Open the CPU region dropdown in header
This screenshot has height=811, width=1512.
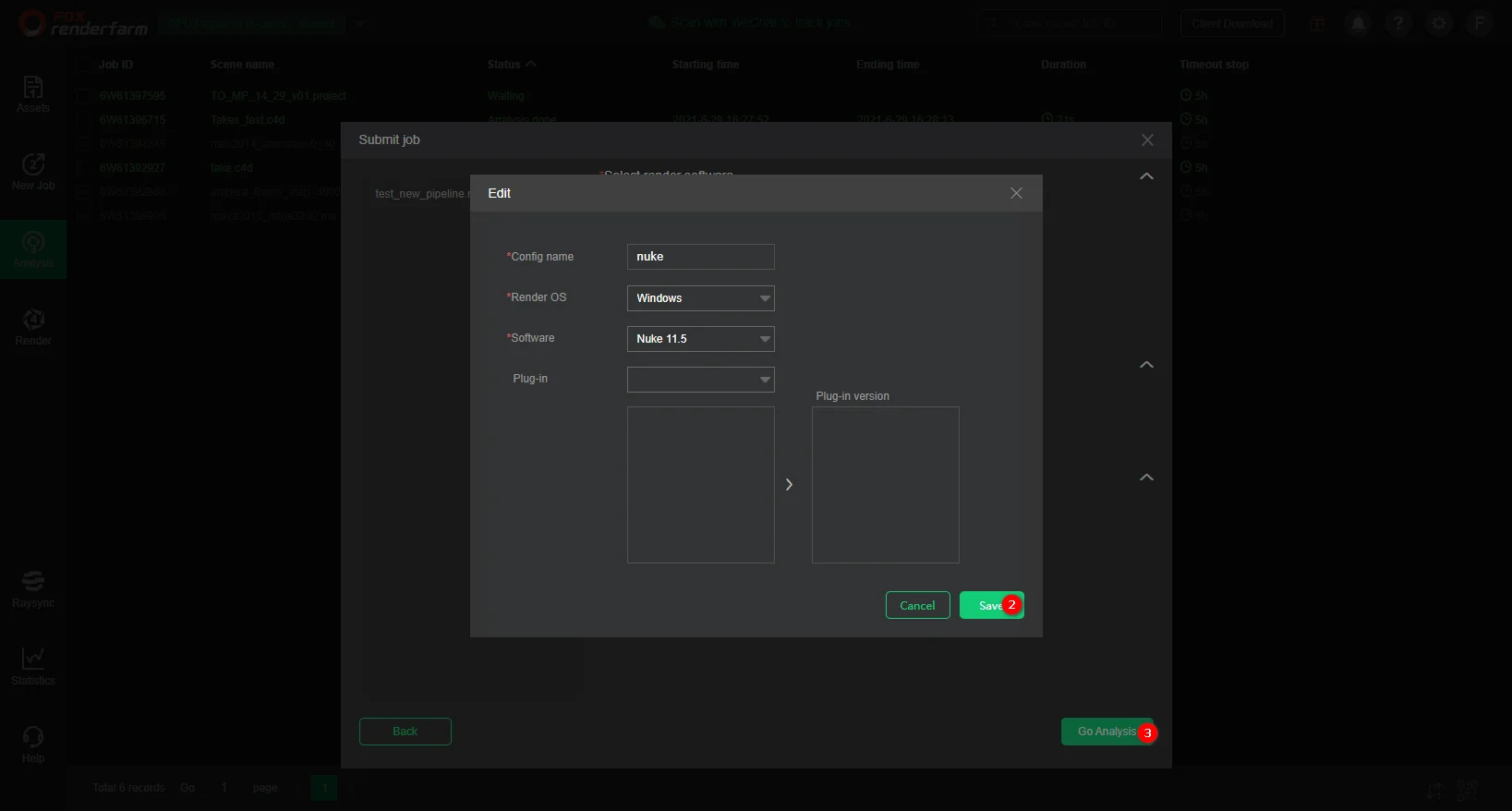point(361,23)
